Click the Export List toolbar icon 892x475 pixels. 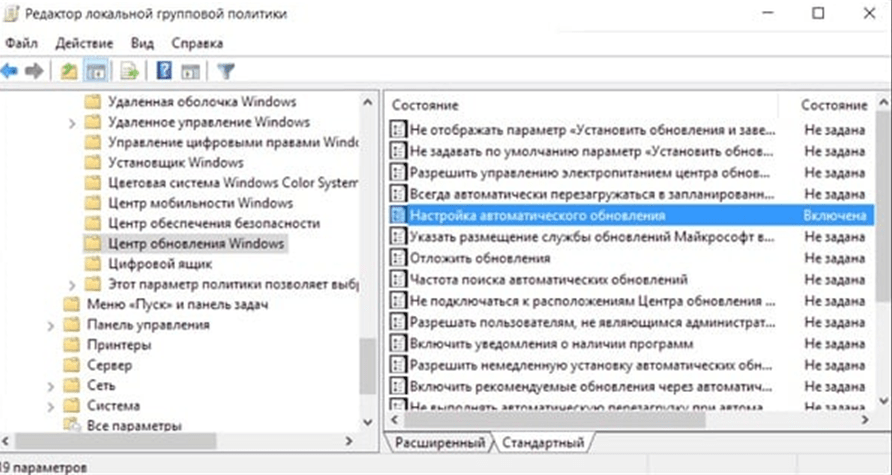point(129,71)
